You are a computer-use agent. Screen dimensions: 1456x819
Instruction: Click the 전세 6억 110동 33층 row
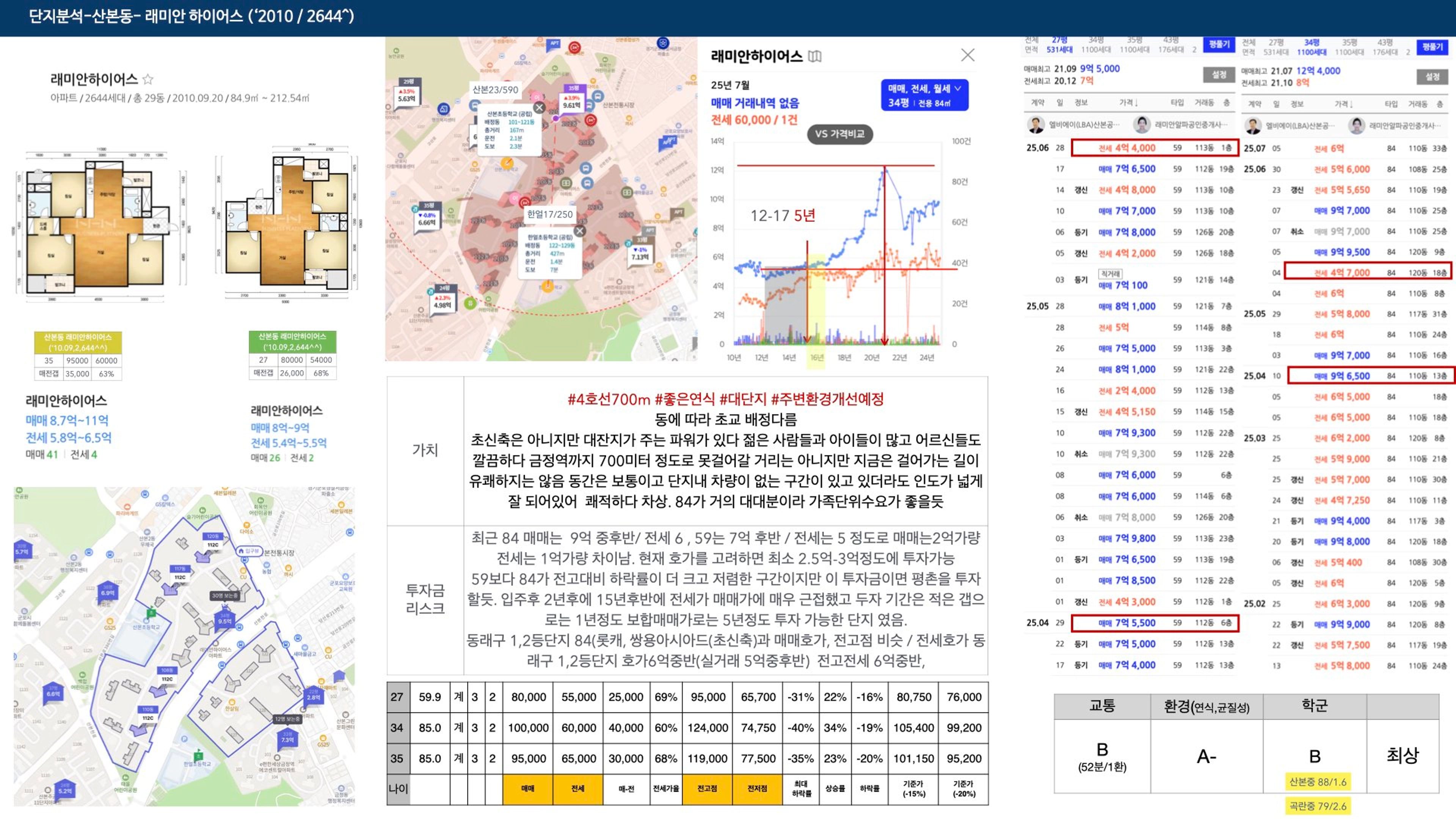click(x=1345, y=149)
